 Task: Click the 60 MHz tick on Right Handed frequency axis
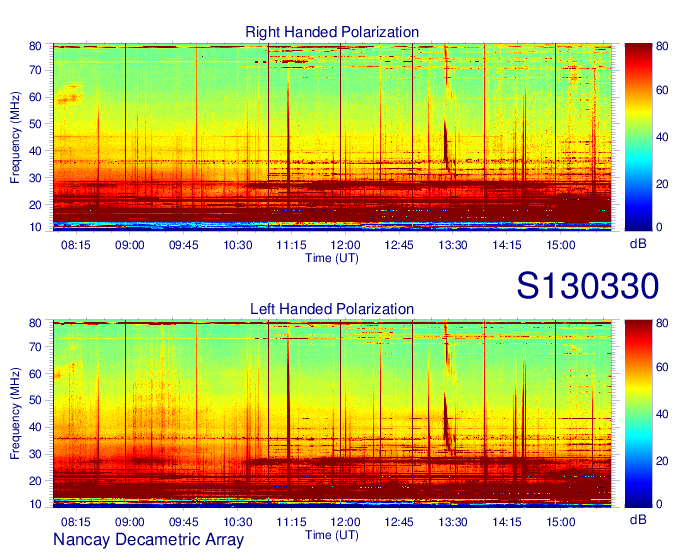[35, 97]
